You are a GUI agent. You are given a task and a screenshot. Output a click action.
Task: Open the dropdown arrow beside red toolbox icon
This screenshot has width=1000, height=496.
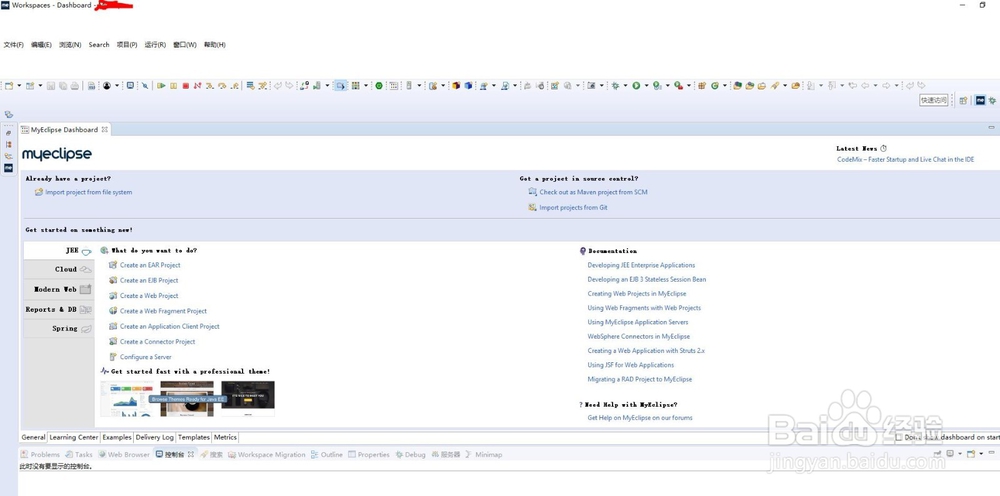point(689,85)
